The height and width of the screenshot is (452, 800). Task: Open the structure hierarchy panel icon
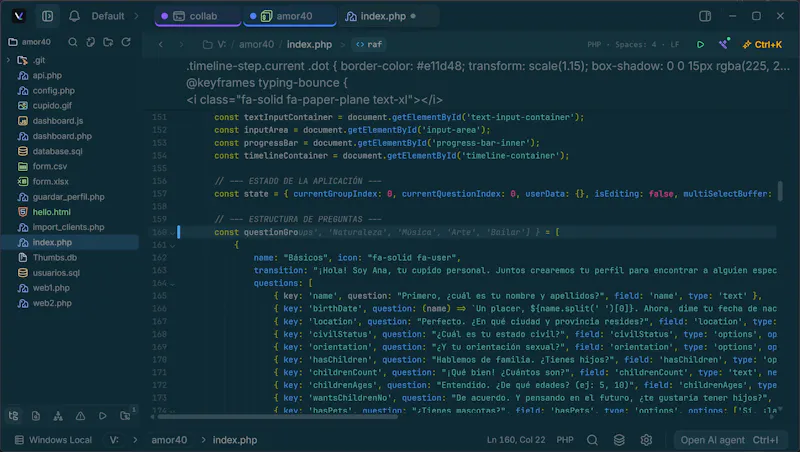coord(58,416)
